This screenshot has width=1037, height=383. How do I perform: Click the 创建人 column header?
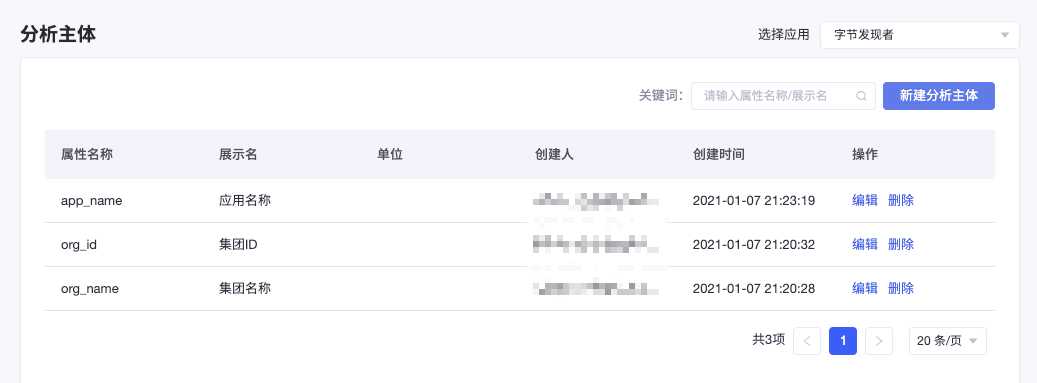click(554, 155)
